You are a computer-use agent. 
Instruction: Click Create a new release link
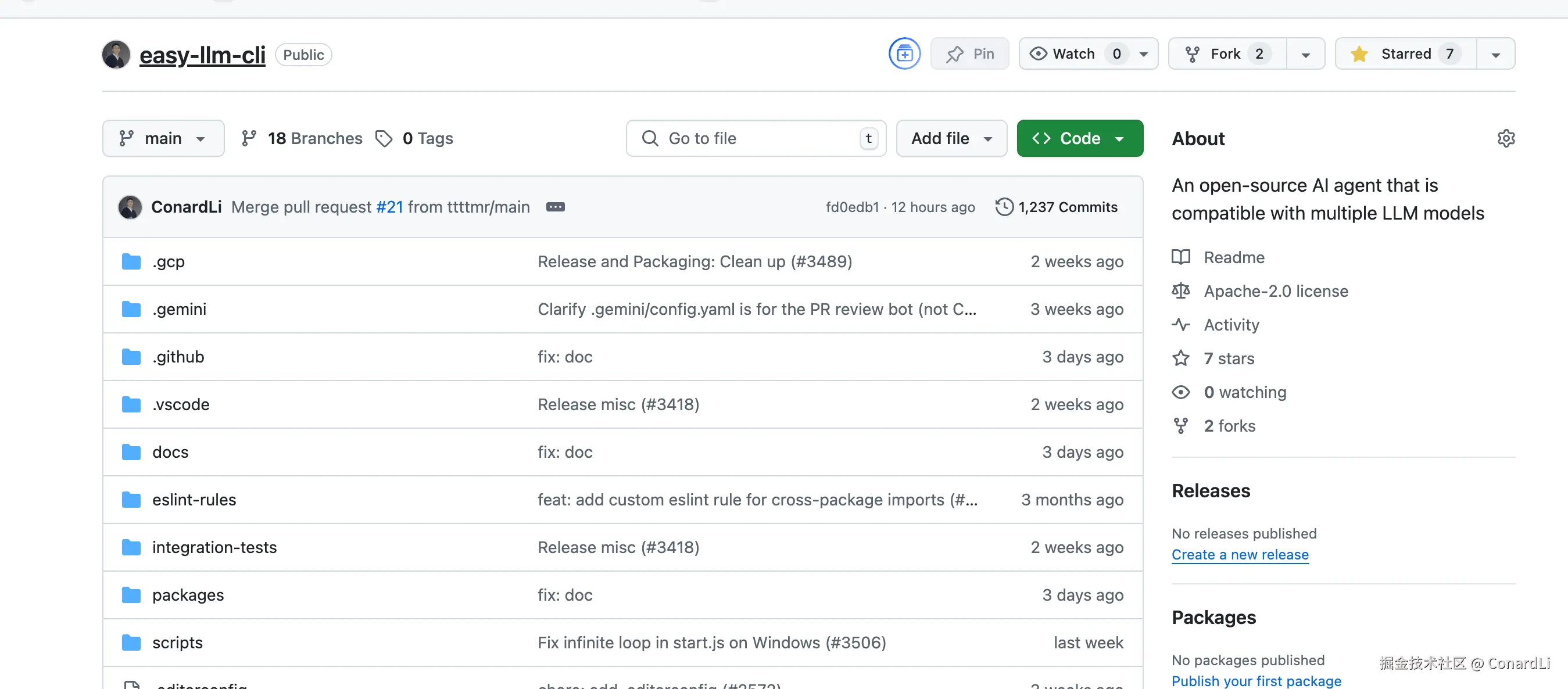coord(1239,554)
